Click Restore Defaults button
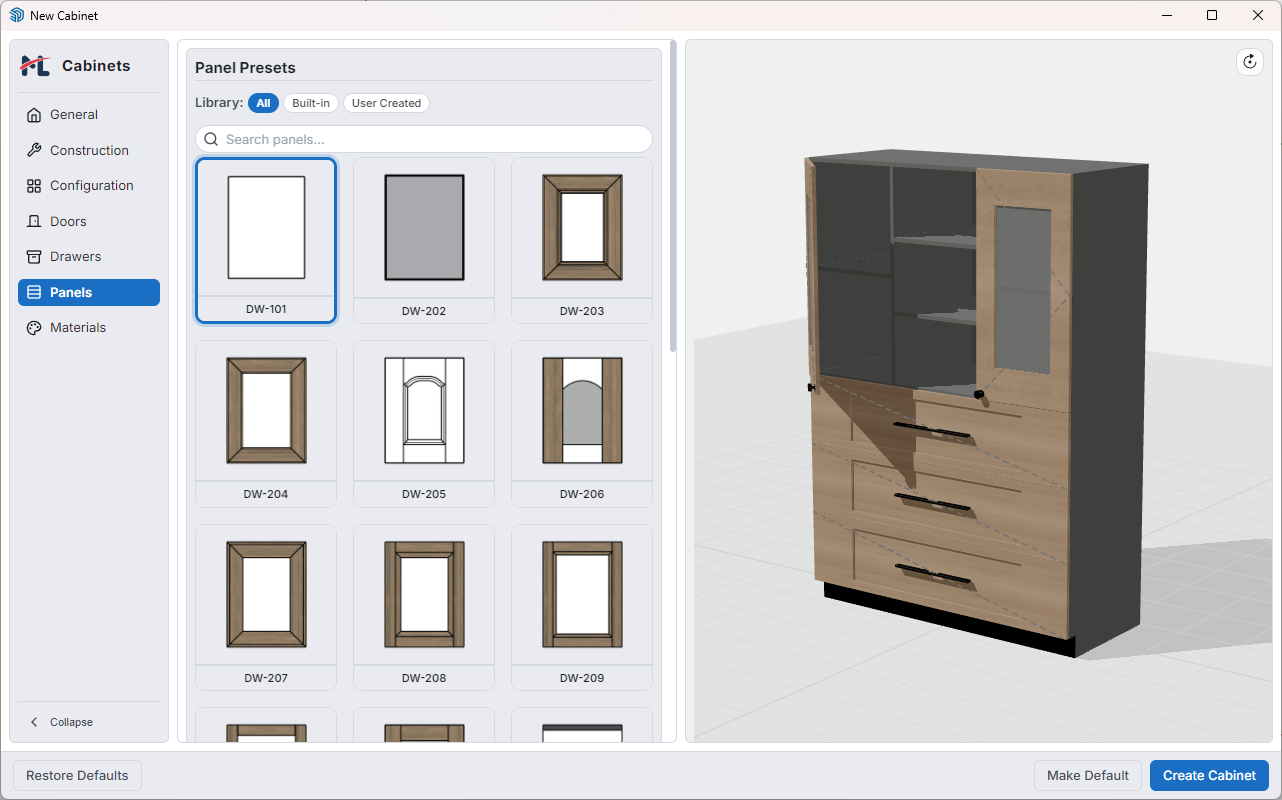 click(x=77, y=775)
